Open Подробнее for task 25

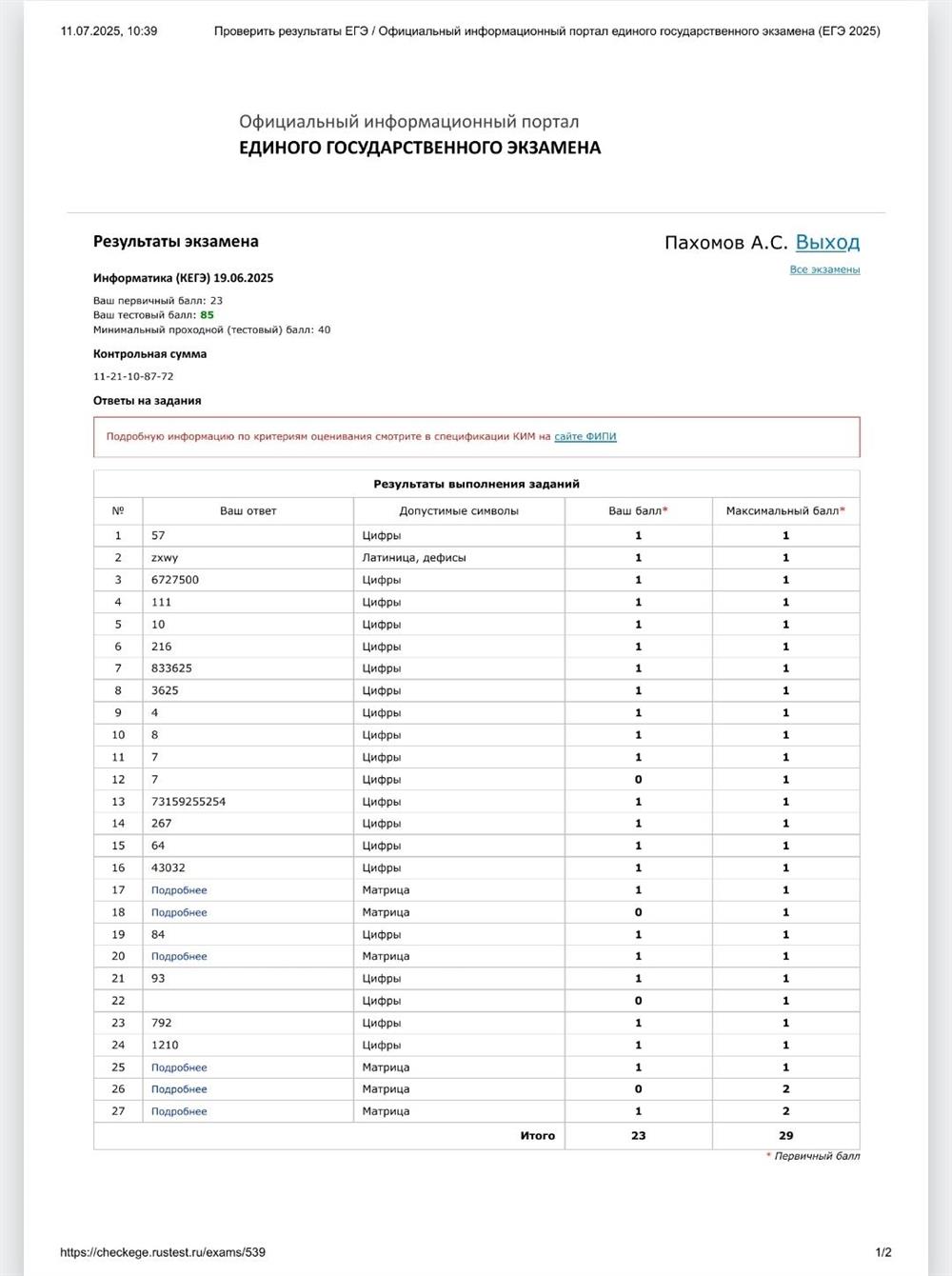click(x=179, y=1067)
